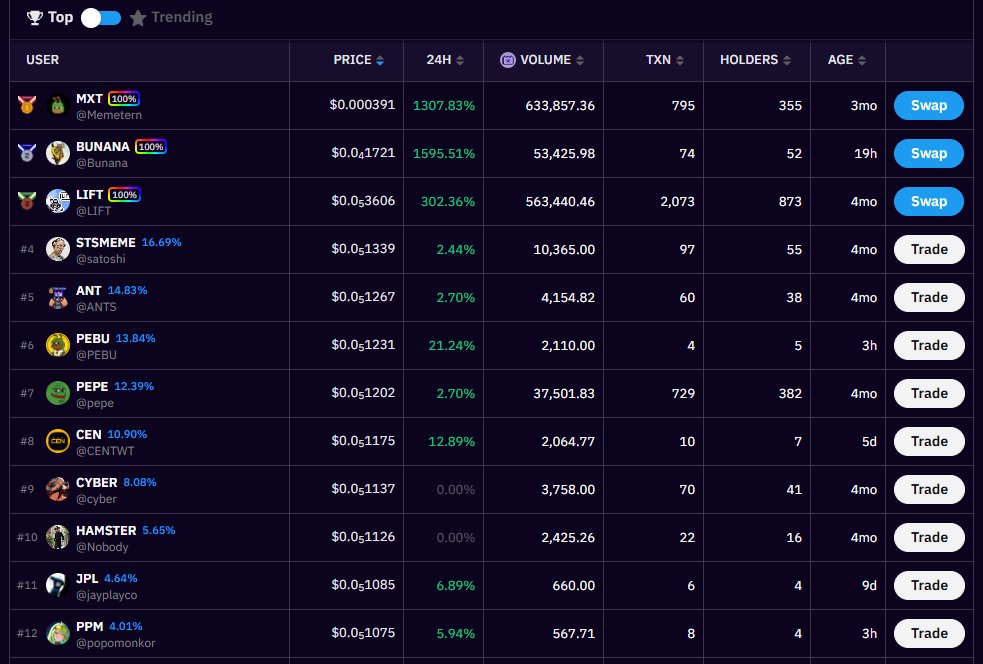The height and width of the screenshot is (664, 983).
Task: Sort table by 24H change
Action: 445,60
